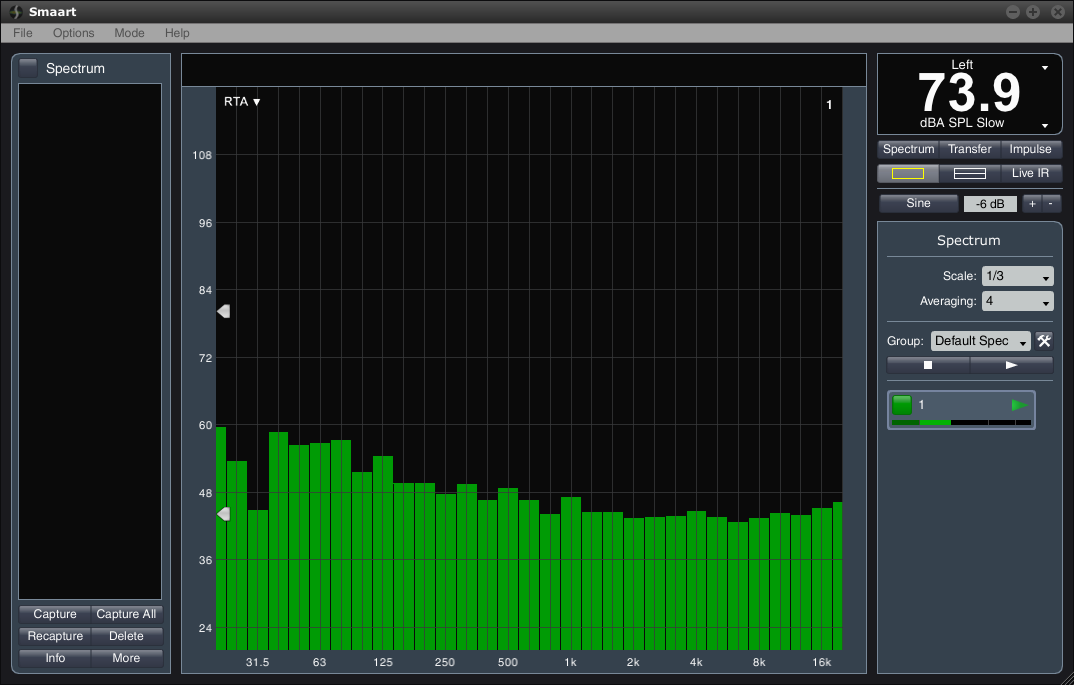
Task: Toggle the Live IR button
Action: [1030, 173]
